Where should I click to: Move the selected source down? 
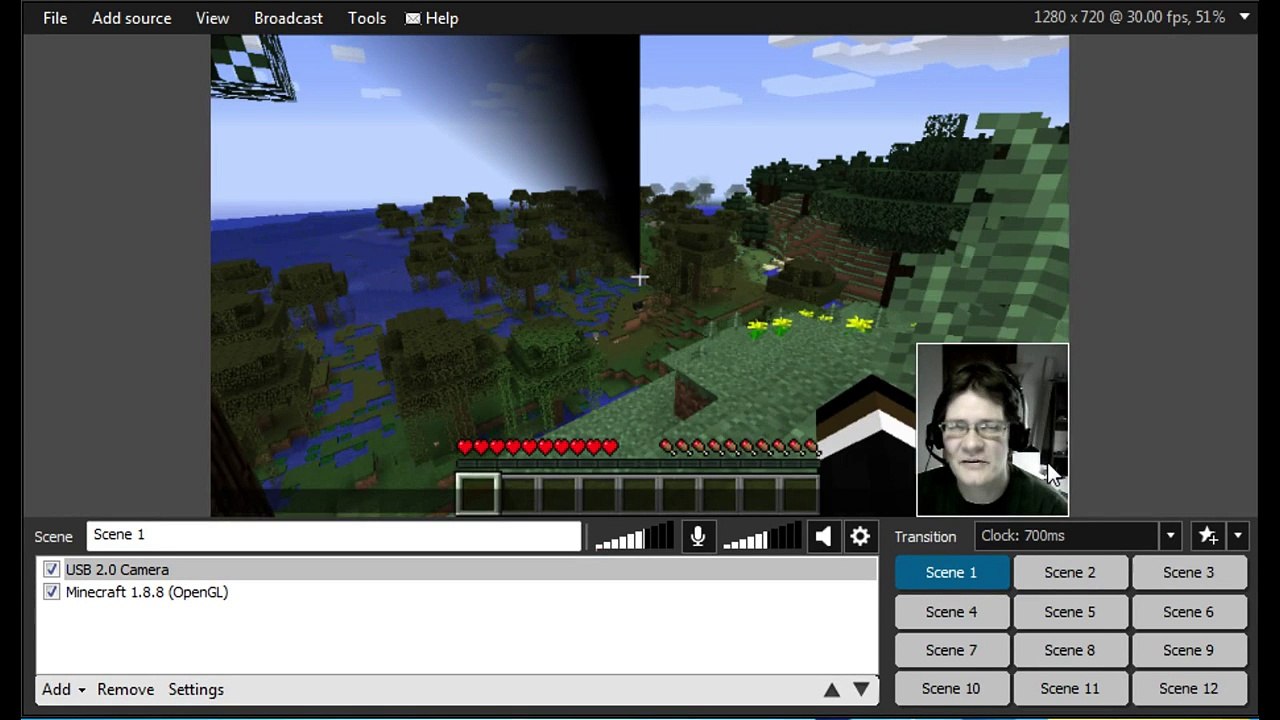coord(861,689)
